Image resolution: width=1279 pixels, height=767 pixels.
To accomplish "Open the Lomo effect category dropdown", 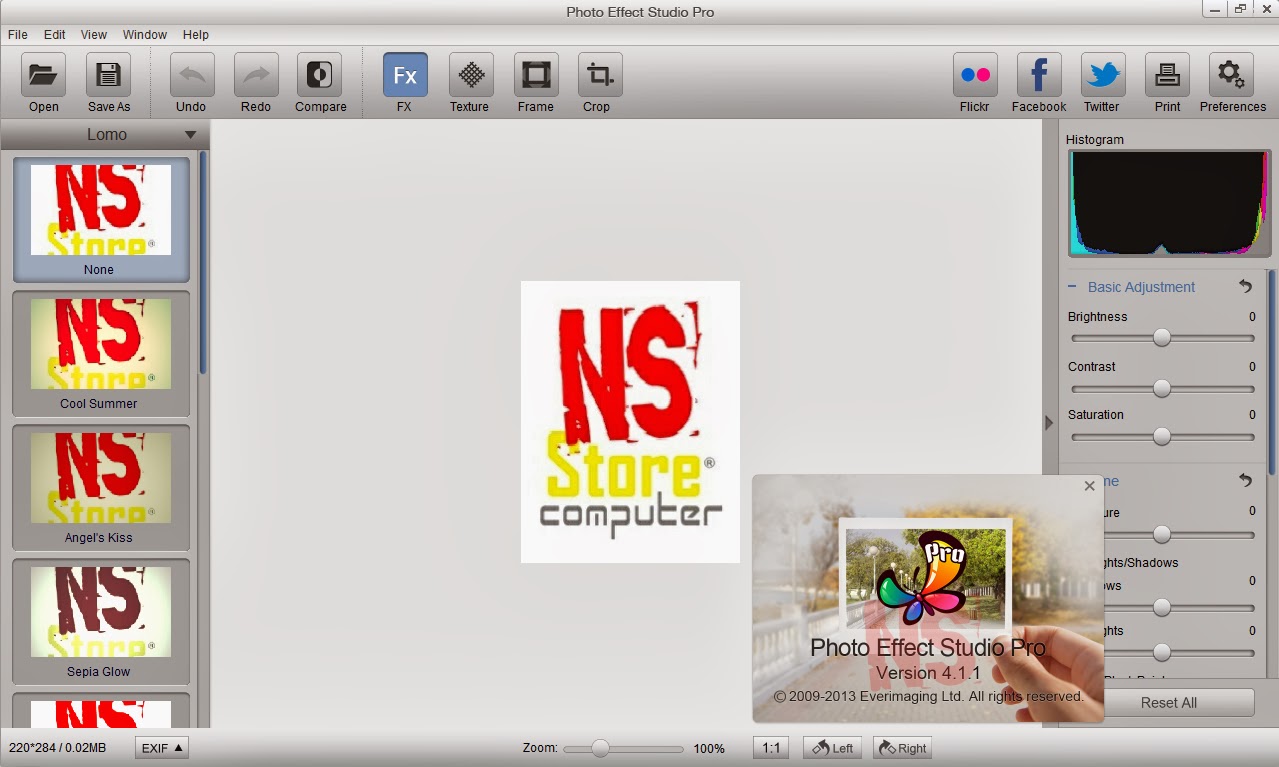I will click(105, 134).
